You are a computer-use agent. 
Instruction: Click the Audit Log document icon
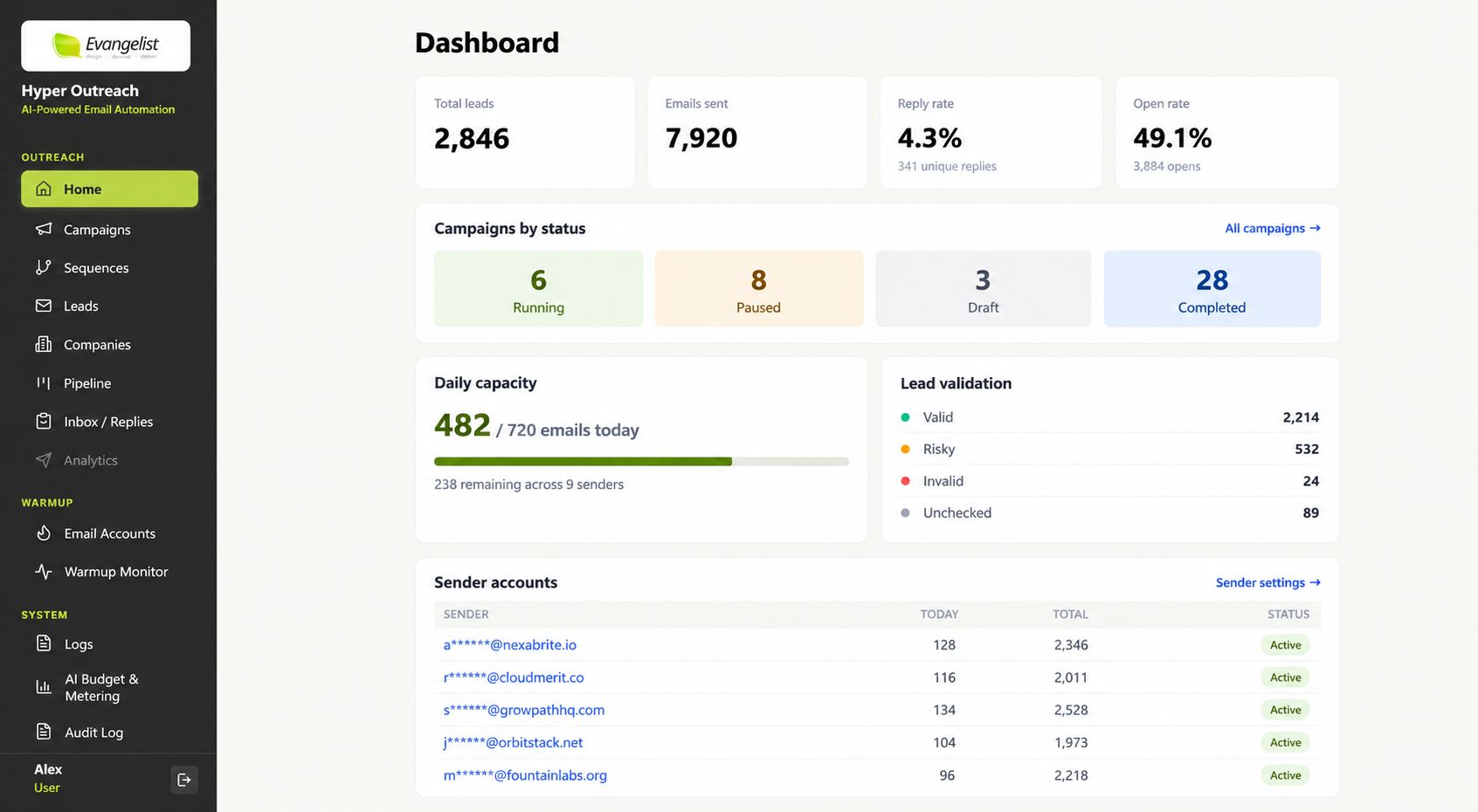44,732
